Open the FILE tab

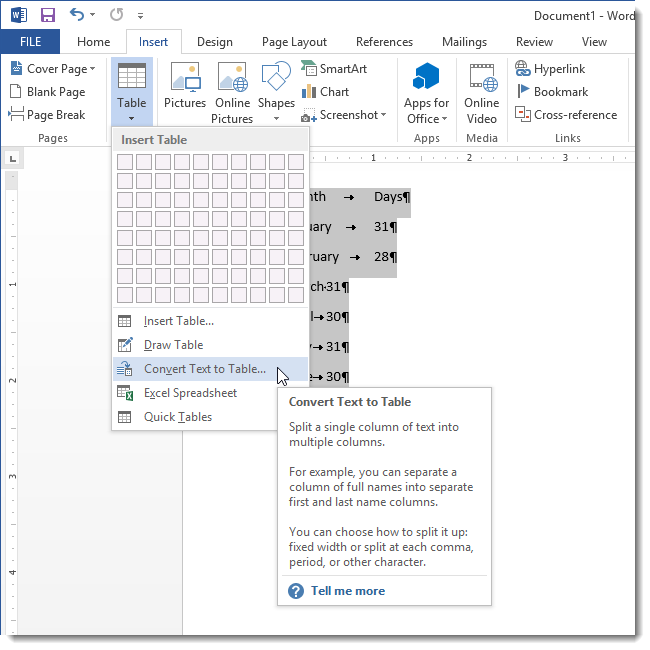[30, 42]
